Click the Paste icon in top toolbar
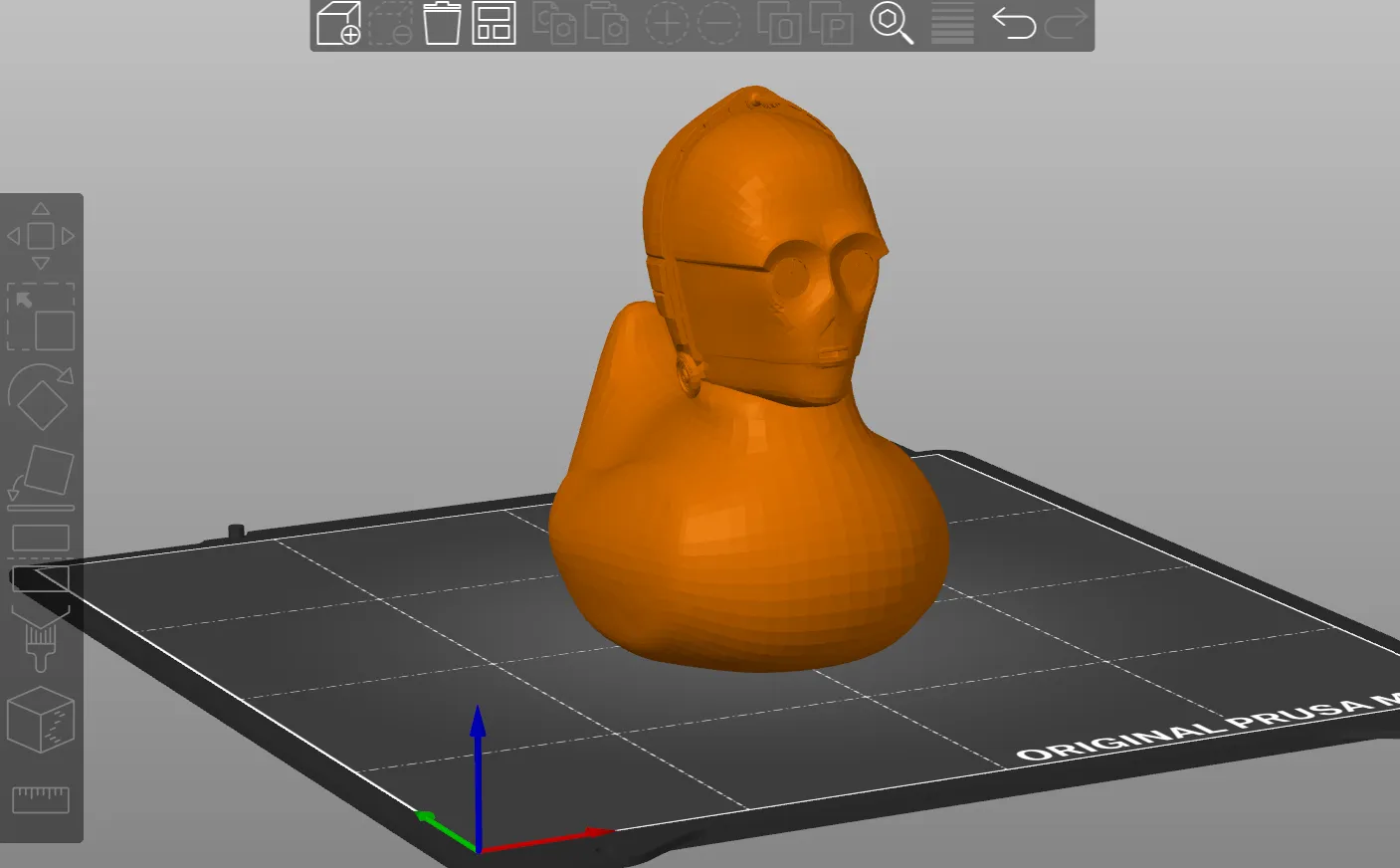Screen dimensions: 1400x868 coord(606,24)
